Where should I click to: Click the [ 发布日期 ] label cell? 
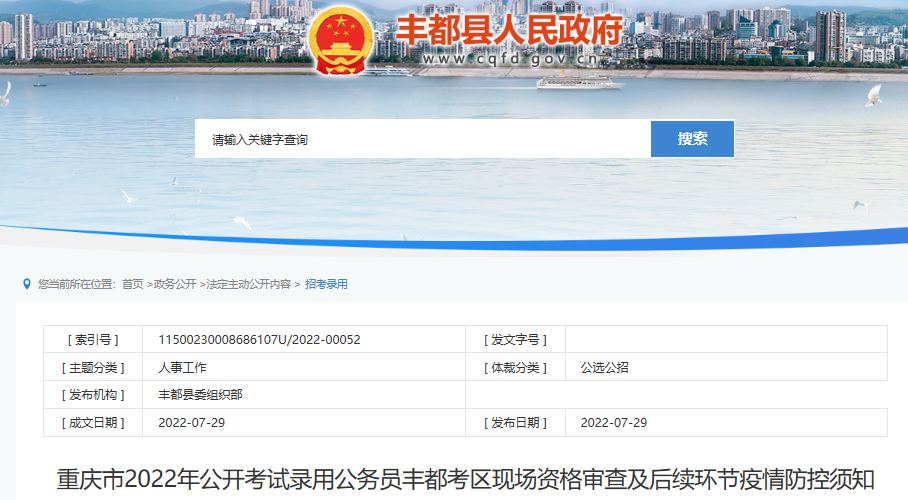click(515, 422)
